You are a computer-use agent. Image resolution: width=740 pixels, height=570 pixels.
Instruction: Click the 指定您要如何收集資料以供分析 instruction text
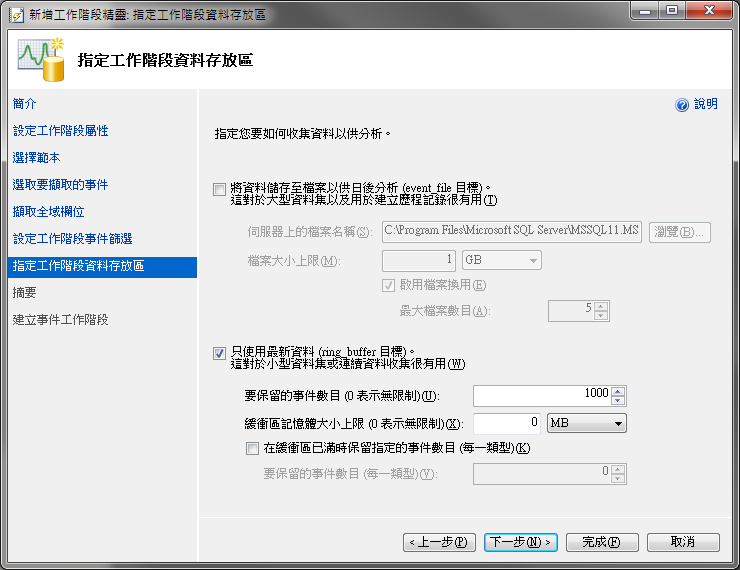tap(303, 134)
